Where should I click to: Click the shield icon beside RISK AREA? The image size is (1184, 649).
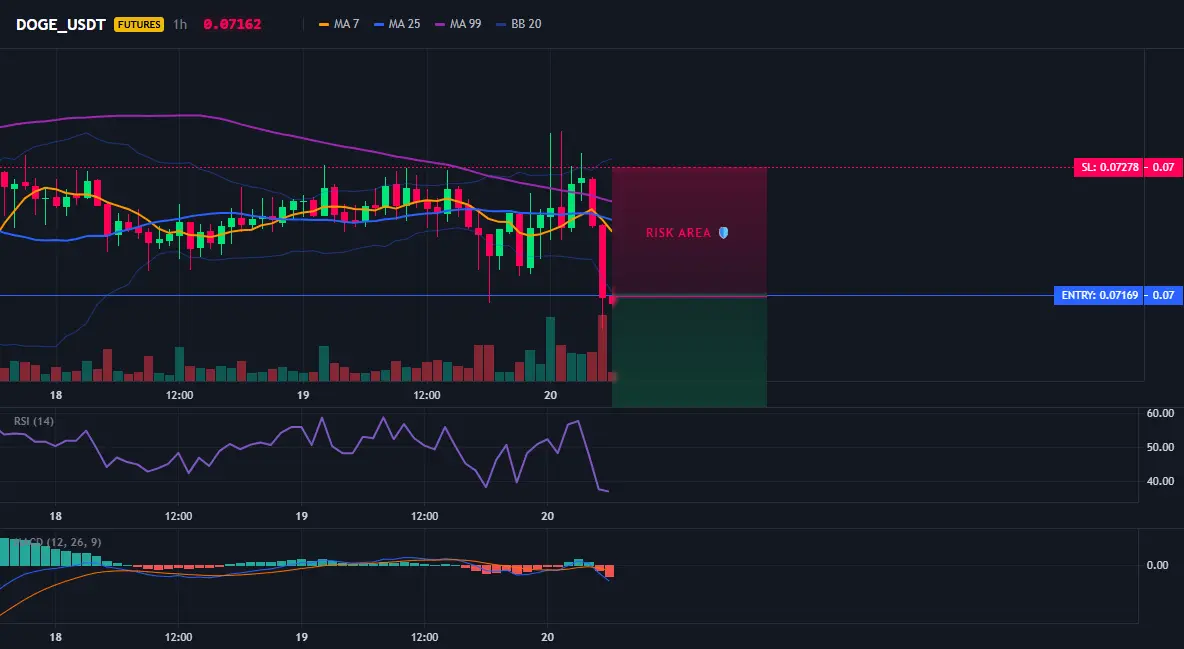(723, 233)
